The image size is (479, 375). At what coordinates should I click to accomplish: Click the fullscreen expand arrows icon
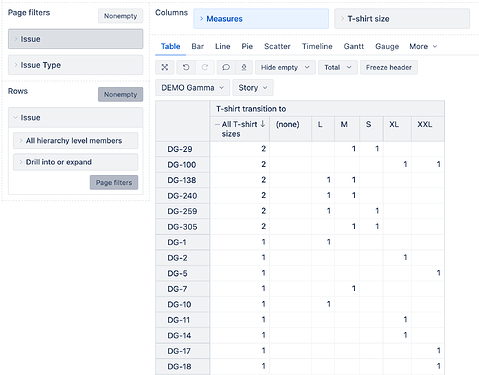point(165,67)
